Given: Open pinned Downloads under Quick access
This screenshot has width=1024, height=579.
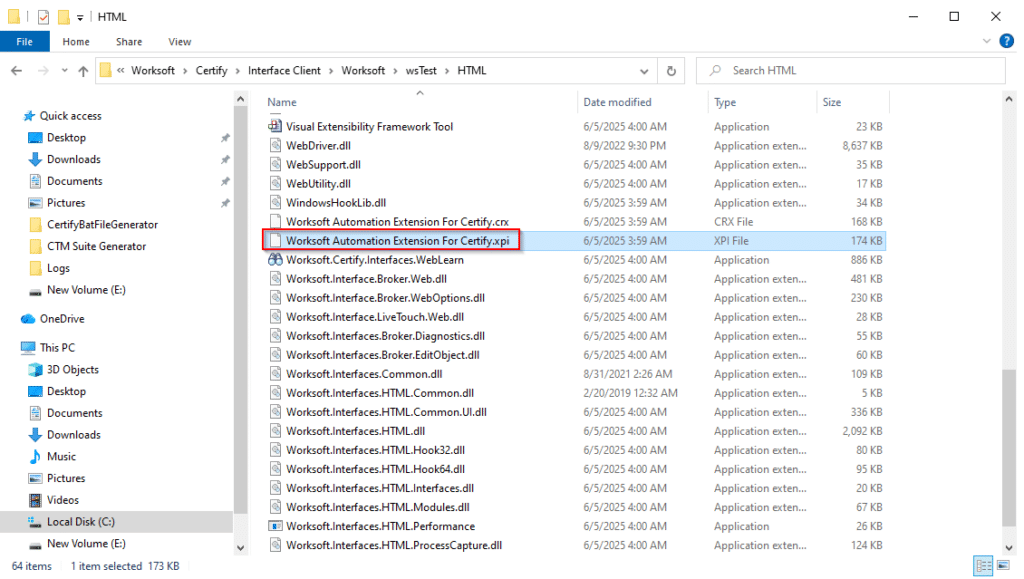Looking at the screenshot, I should (x=73, y=159).
